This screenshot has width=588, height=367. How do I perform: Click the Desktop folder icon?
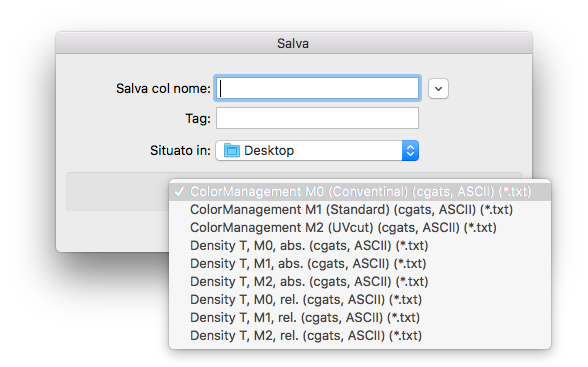(x=232, y=151)
